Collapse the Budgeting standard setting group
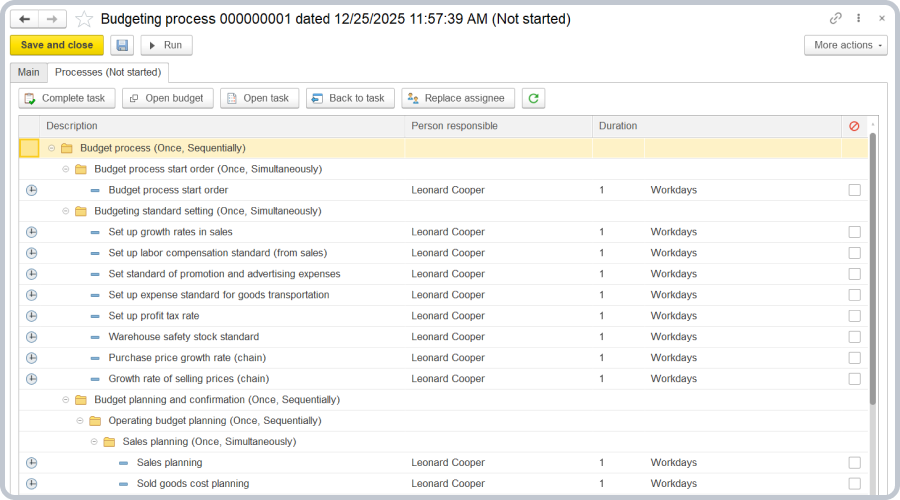This screenshot has width=900, height=500. (x=66, y=211)
